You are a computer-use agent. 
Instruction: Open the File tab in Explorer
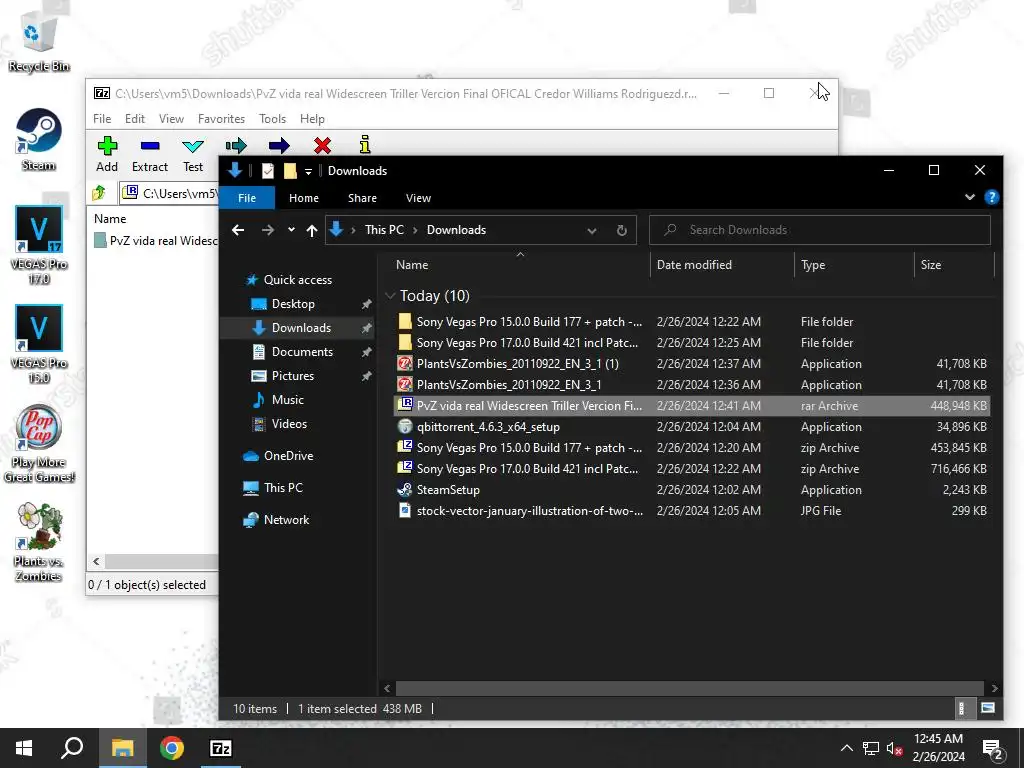[x=247, y=198]
